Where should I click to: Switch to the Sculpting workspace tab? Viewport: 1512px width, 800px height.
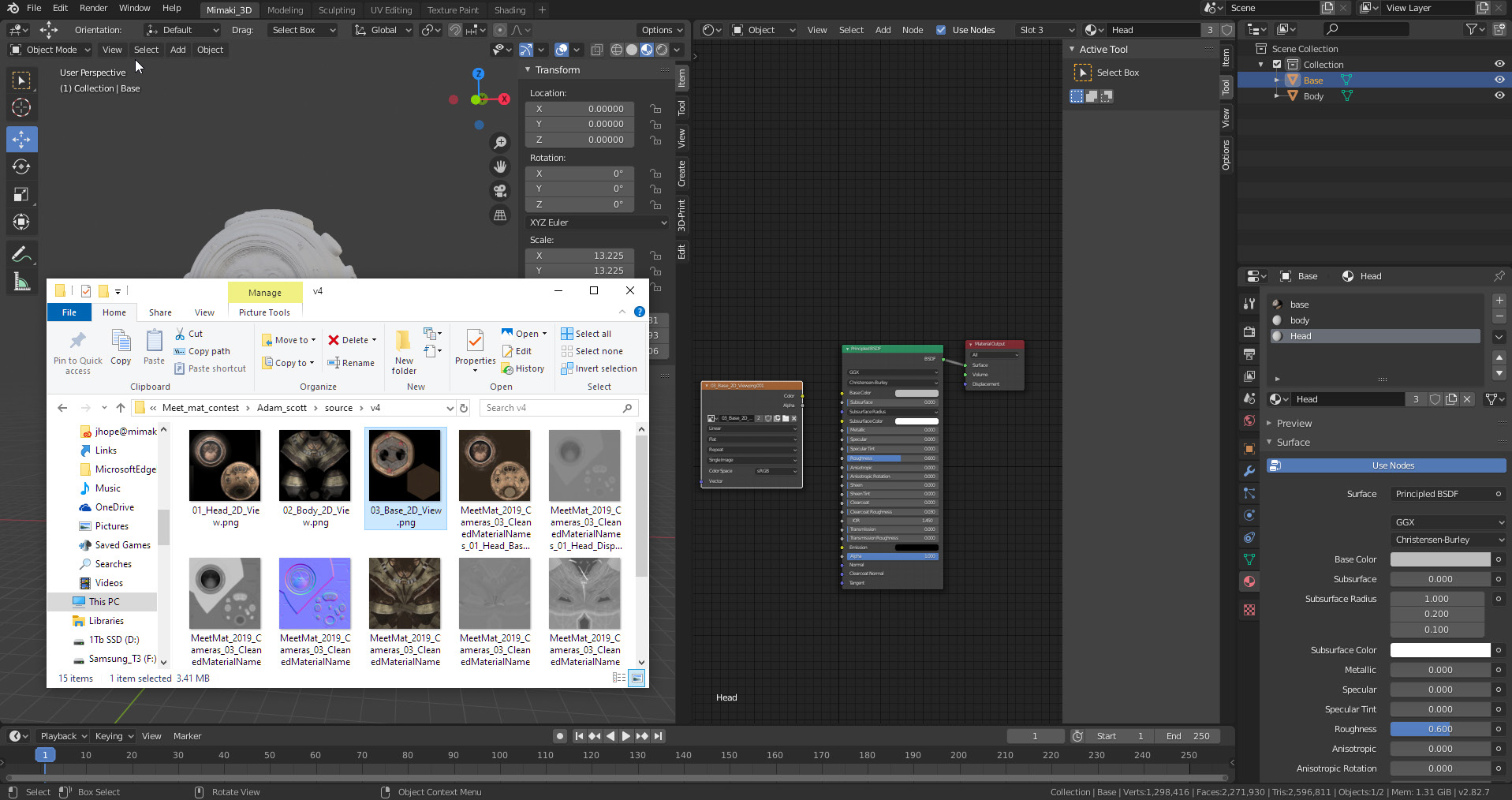[x=337, y=10]
